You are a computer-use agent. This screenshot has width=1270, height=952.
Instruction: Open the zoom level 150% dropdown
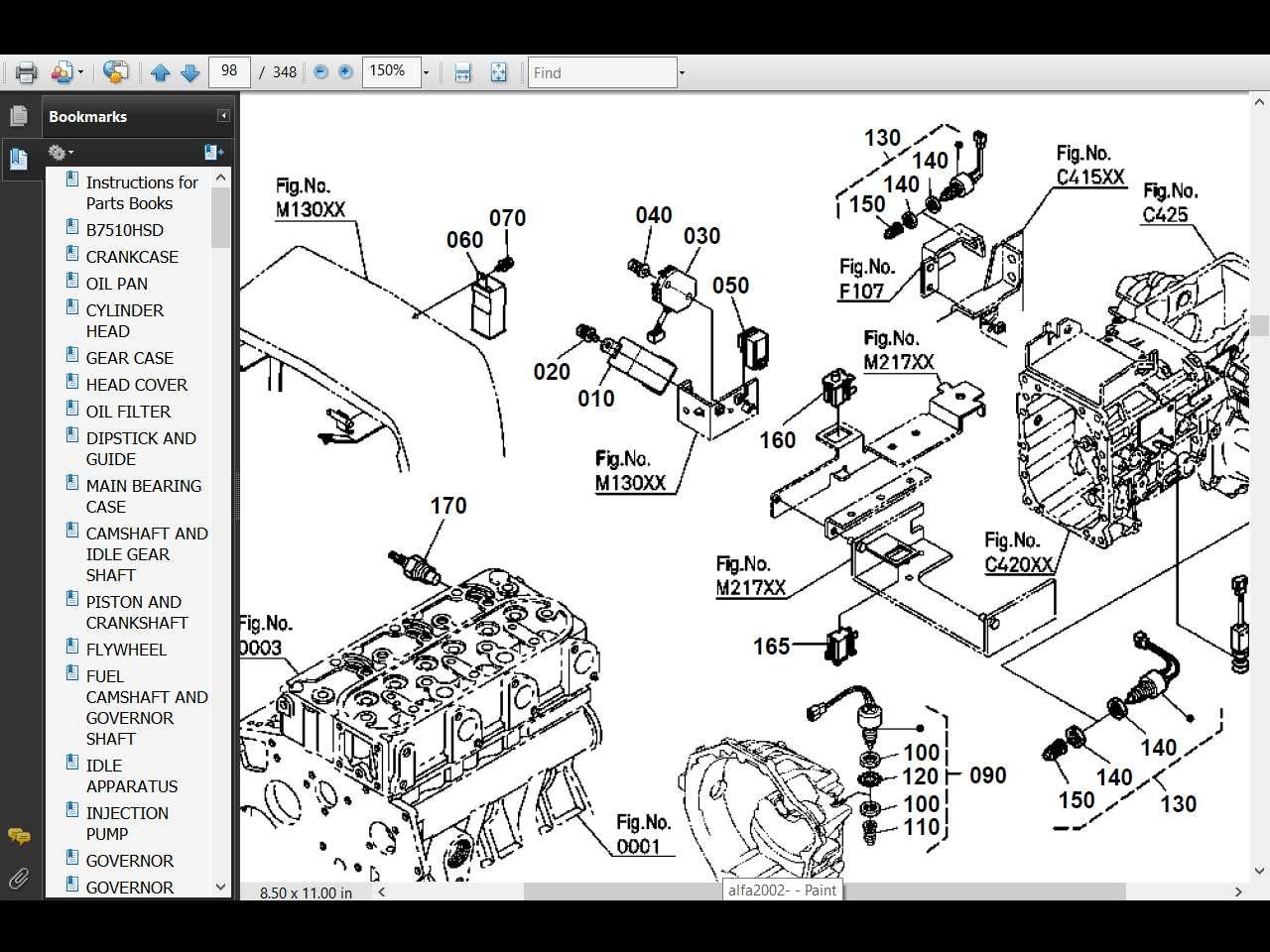tap(425, 71)
